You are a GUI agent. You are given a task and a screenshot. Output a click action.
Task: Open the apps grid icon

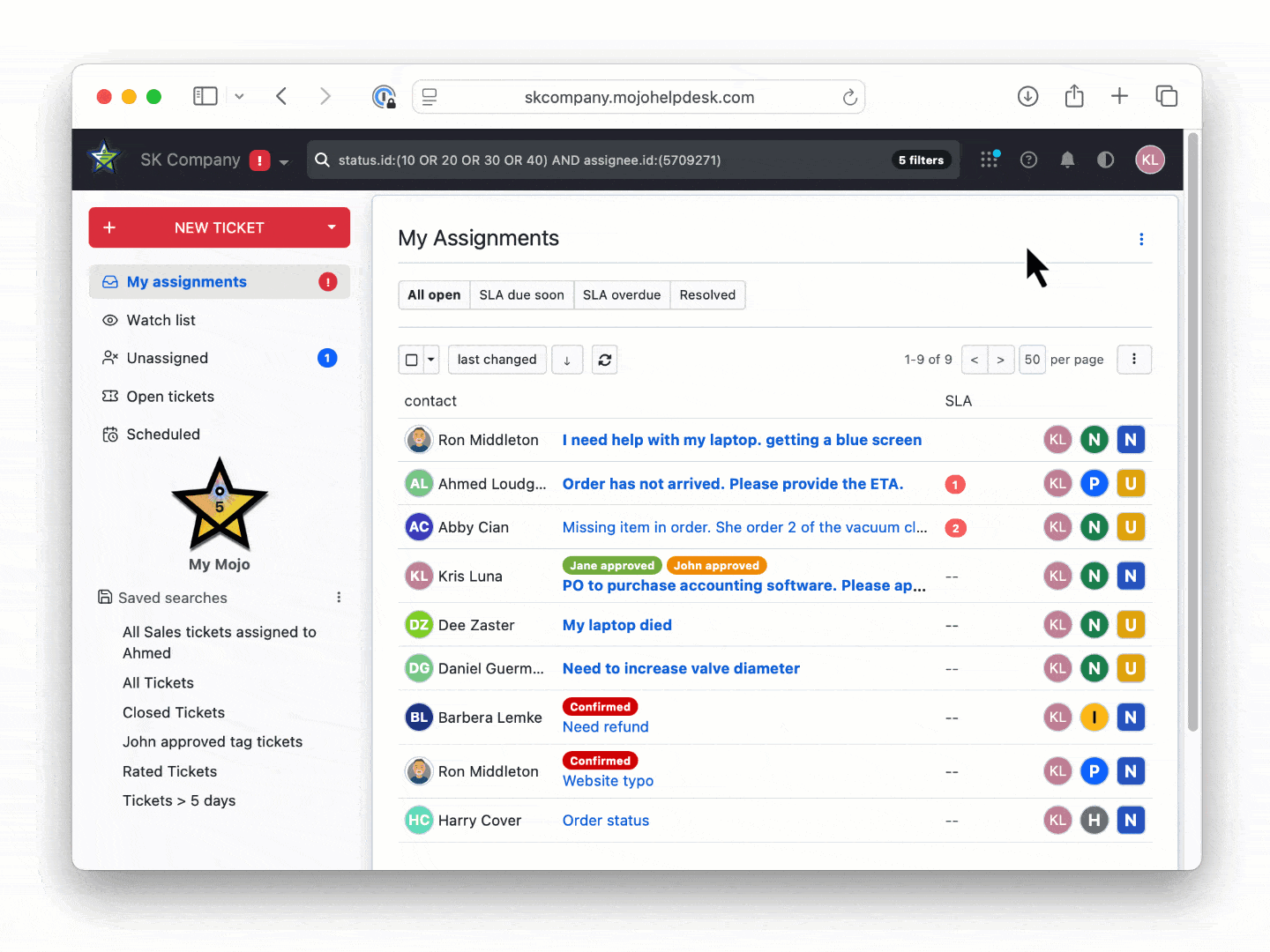click(x=990, y=160)
